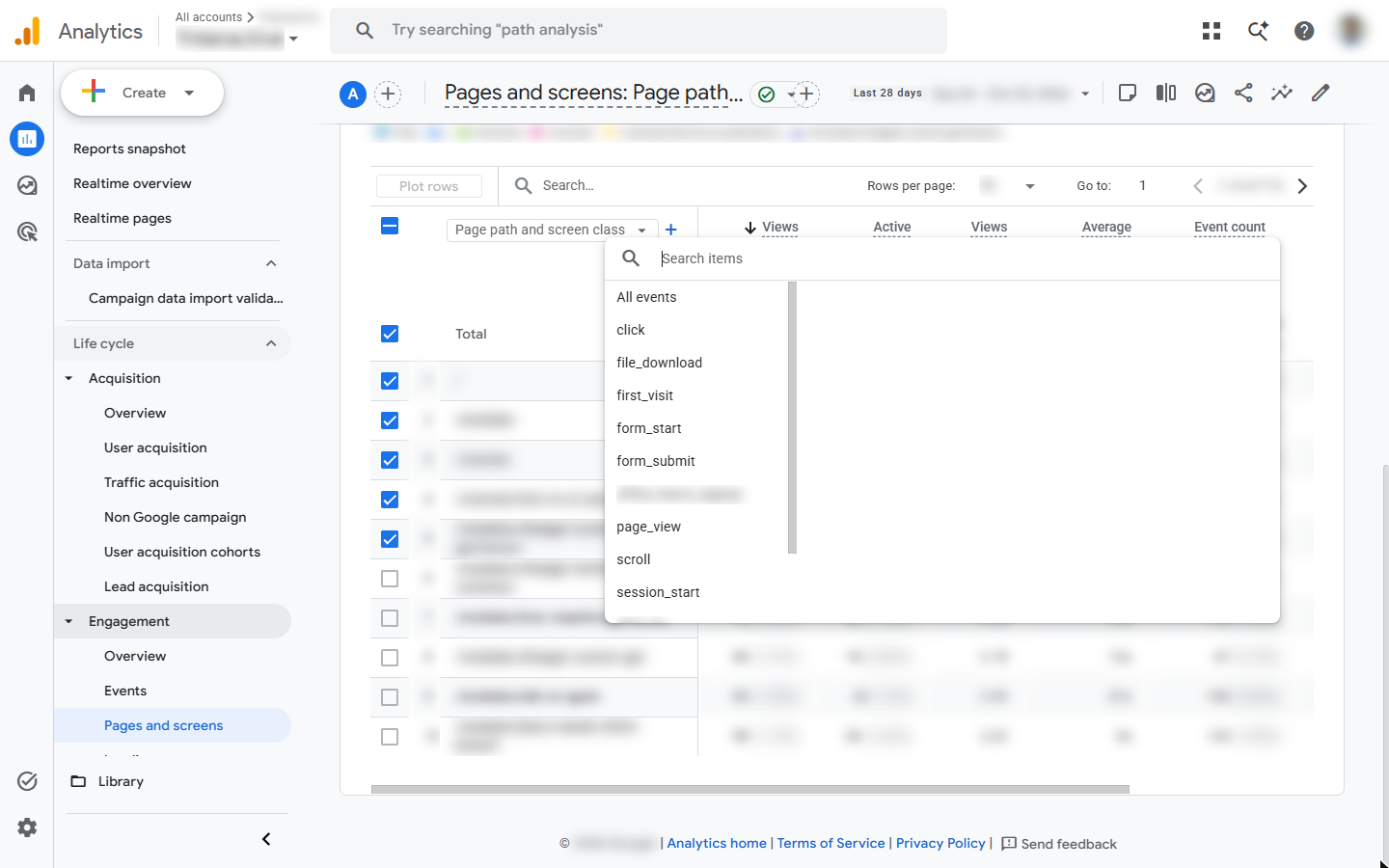Screen dimensions: 1389x868
Task: Click the event list vertical scrollbar
Action: [x=793, y=418]
